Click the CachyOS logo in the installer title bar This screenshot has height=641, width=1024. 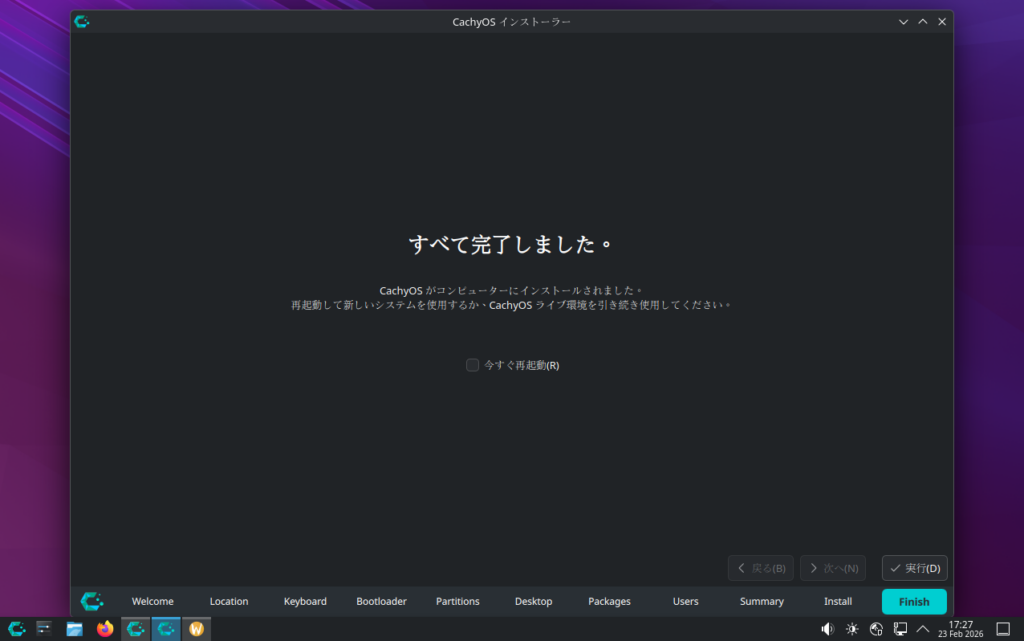(x=82, y=21)
